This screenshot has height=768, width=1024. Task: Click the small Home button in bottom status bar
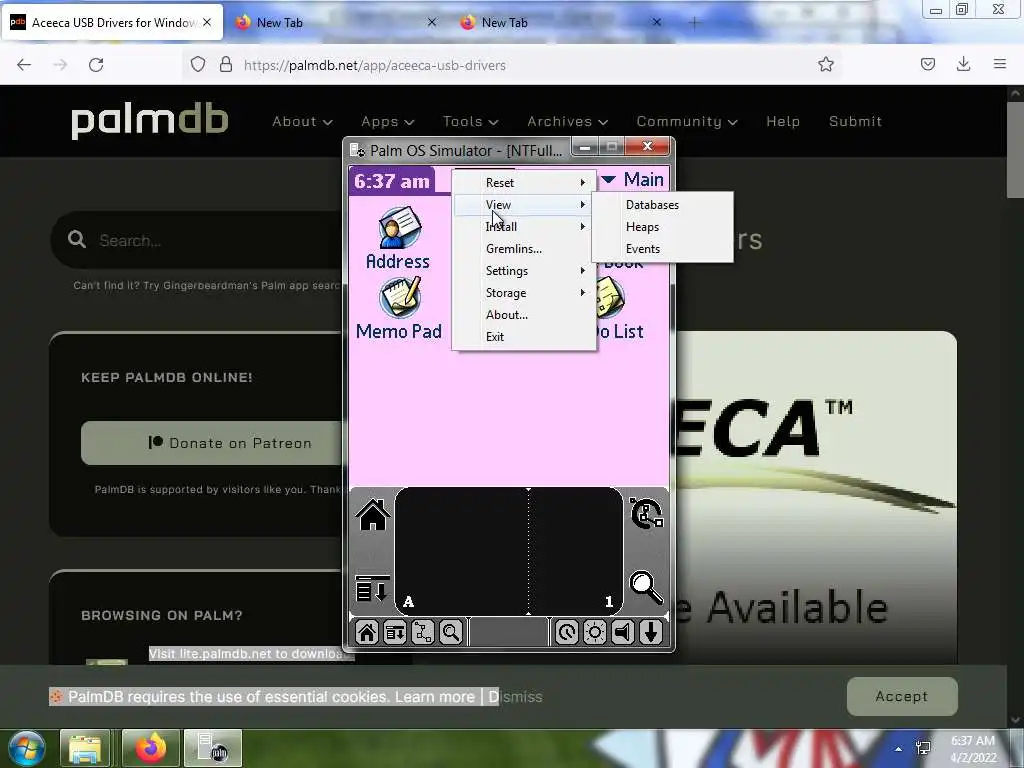367,632
